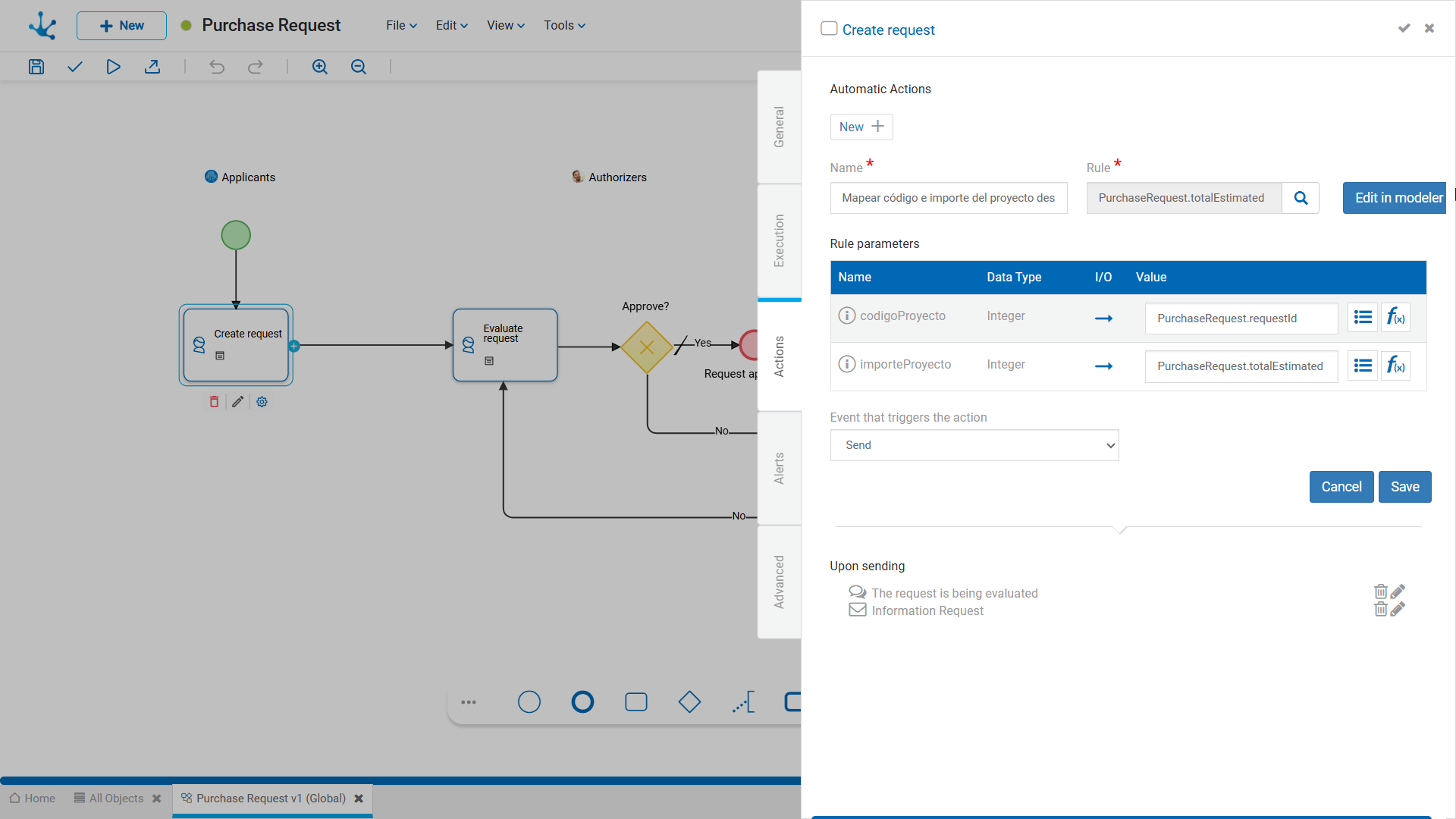Viewport: 1456px width, 819px height.
Task: Delete 'The request is being evaluated' action
Action: click(1381, 591)
